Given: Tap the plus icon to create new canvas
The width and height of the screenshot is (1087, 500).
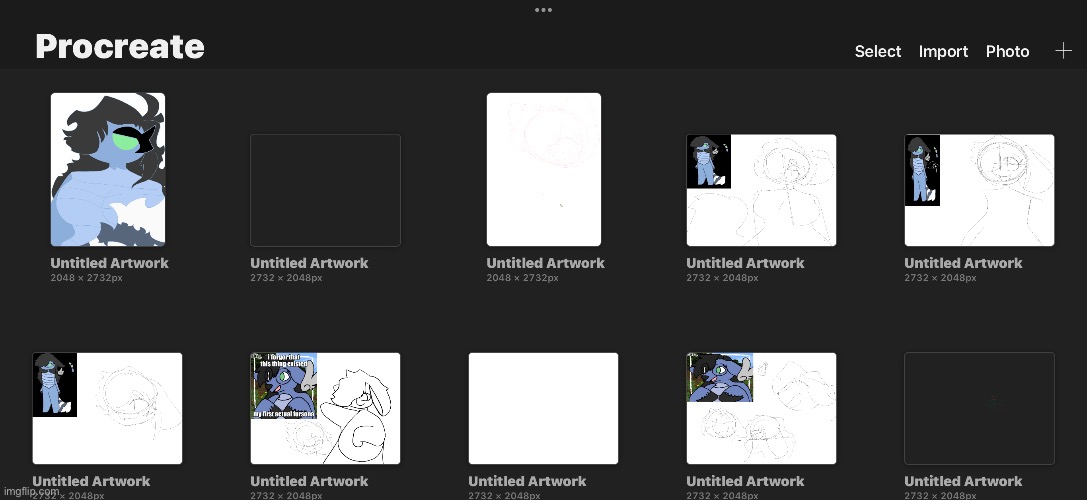Looking at the screenshot, I should (x=1063, y=51).
